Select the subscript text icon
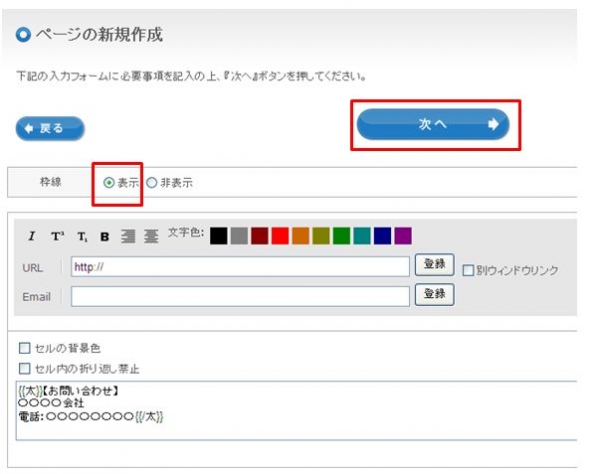This screenshot has height=474, width=599. pyautogui.click(x=82, y=237)
